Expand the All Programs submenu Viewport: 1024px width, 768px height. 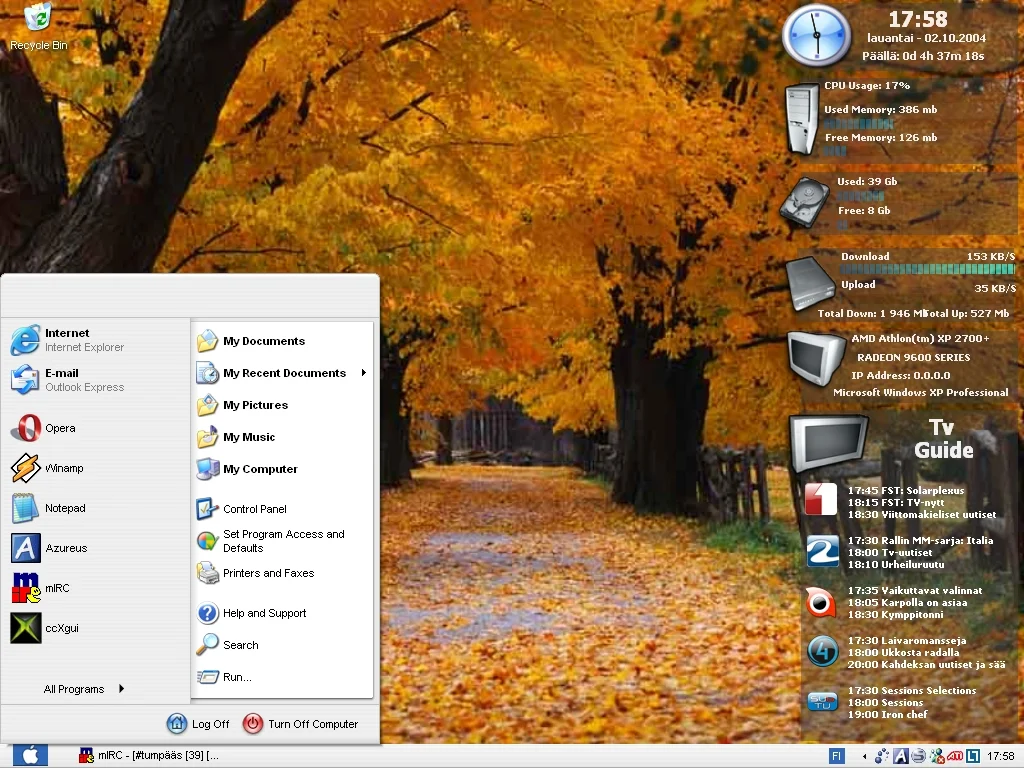point(84,689)
